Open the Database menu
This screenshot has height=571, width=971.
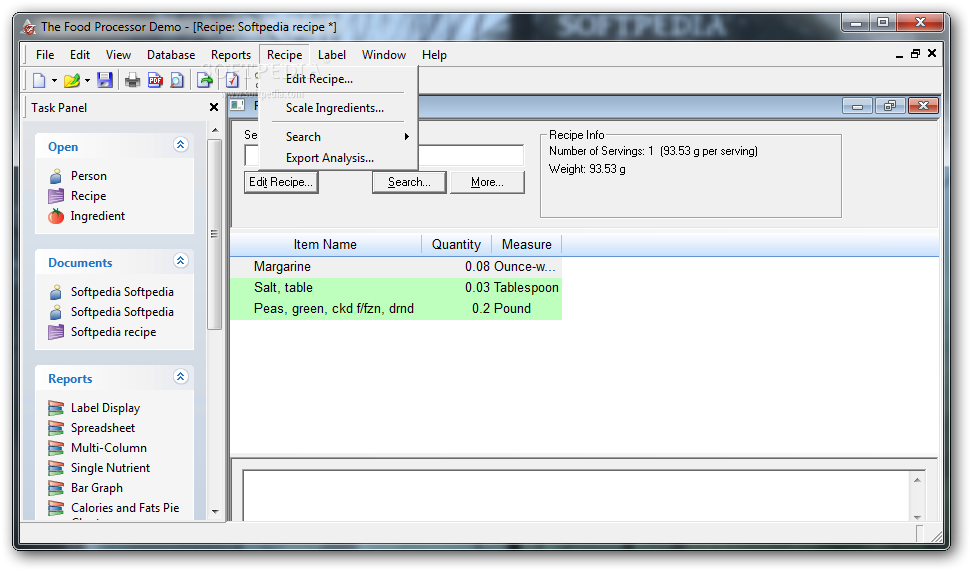click(171, 54)
